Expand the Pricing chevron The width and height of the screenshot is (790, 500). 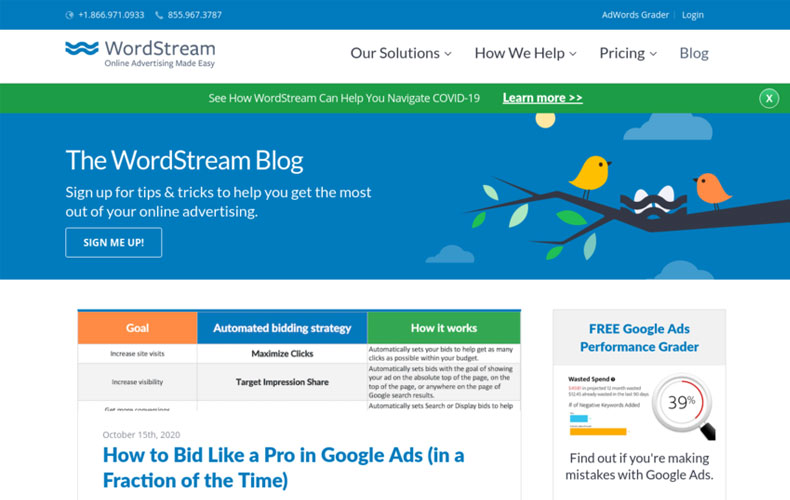pos(653,54)
